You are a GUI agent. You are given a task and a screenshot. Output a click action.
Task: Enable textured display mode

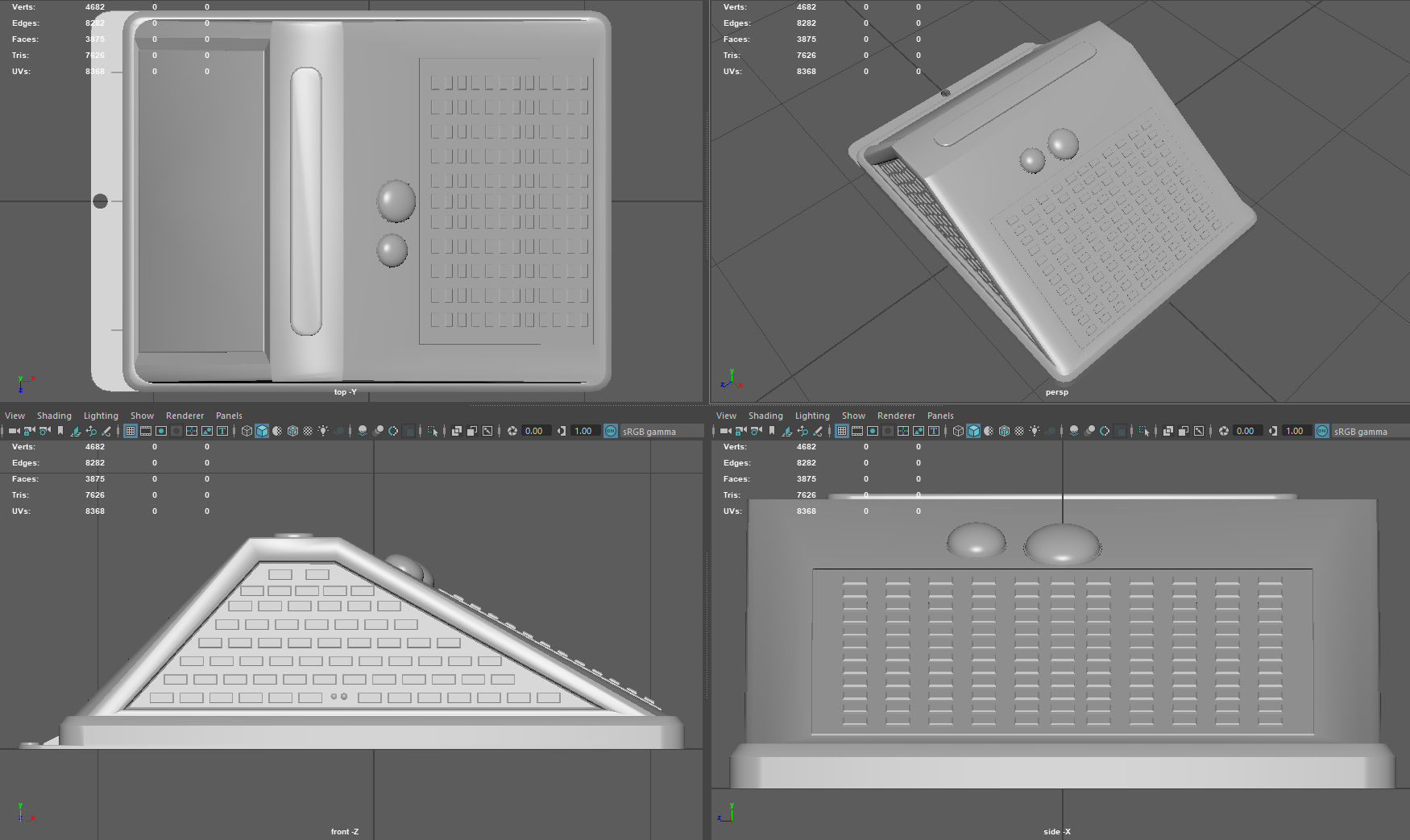tap(294, 431)
